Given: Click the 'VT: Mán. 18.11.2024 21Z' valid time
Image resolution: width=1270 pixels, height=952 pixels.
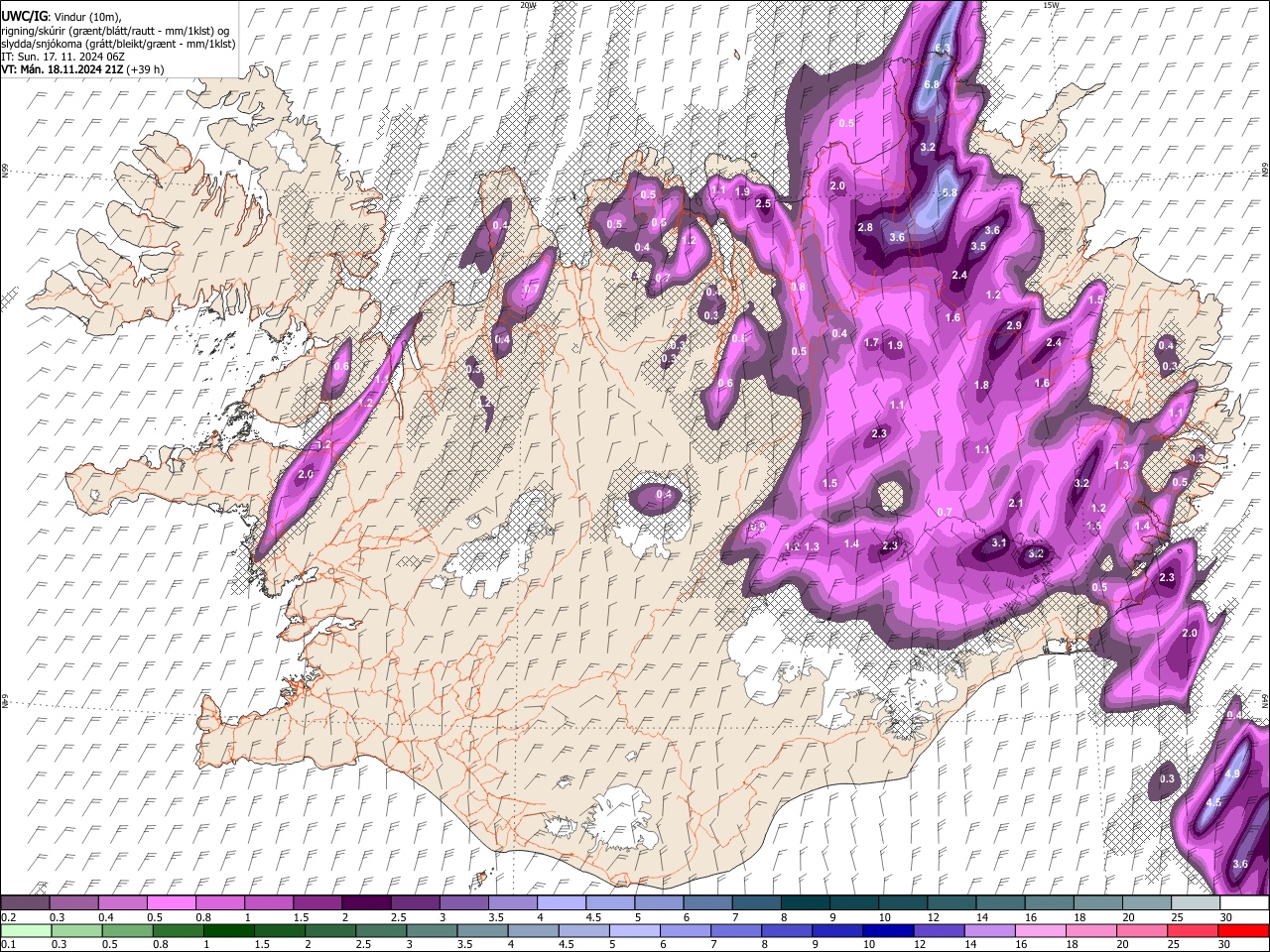Looking at the screenshot, I should pos(62,69).
